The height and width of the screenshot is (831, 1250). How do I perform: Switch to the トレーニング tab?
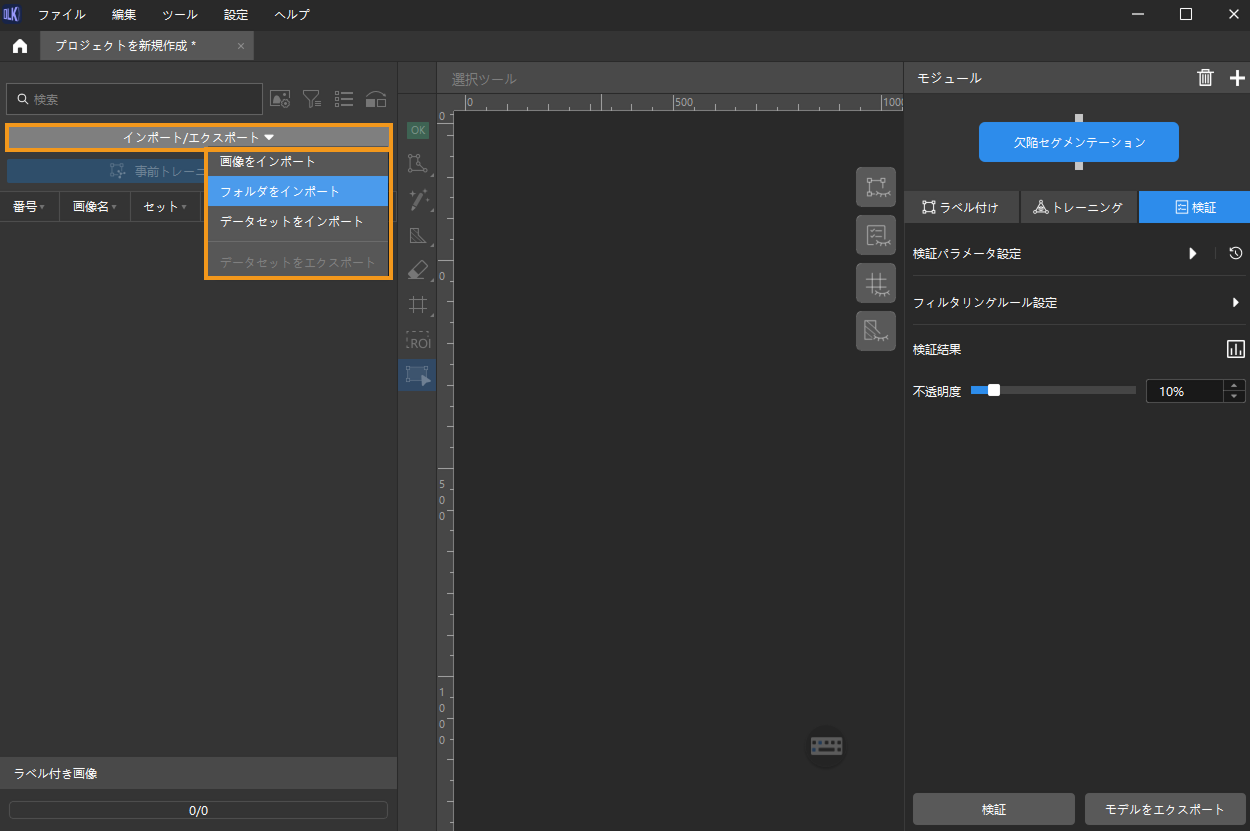point(1078,207)
